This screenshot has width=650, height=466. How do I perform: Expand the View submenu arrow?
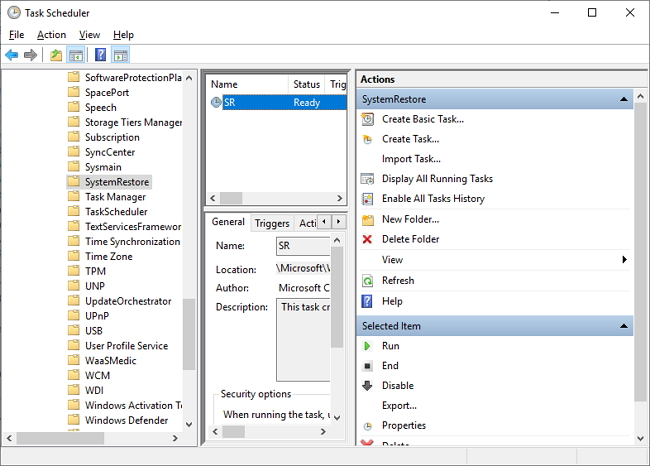pos(625,260)
